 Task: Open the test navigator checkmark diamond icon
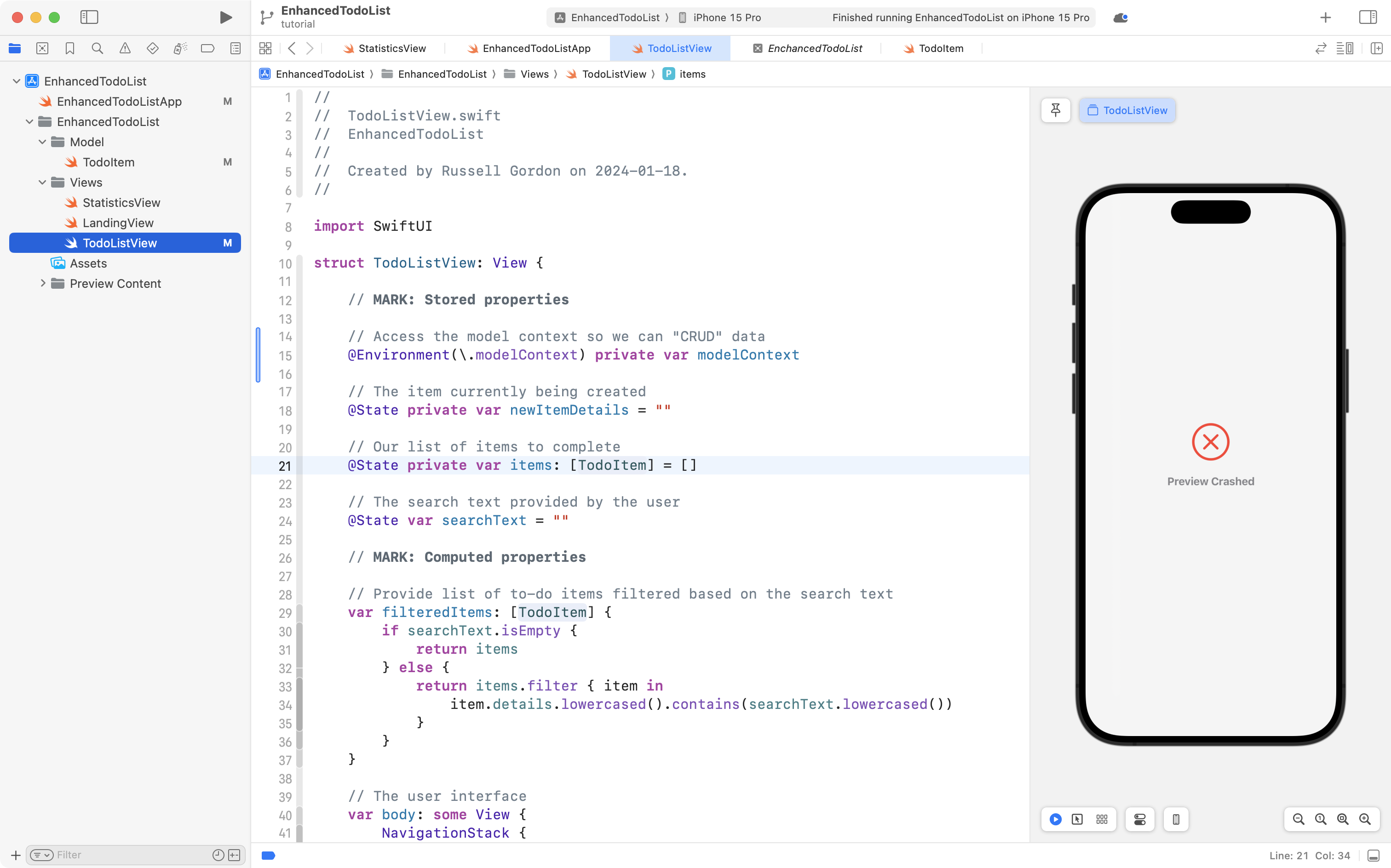tap(153, 48)
